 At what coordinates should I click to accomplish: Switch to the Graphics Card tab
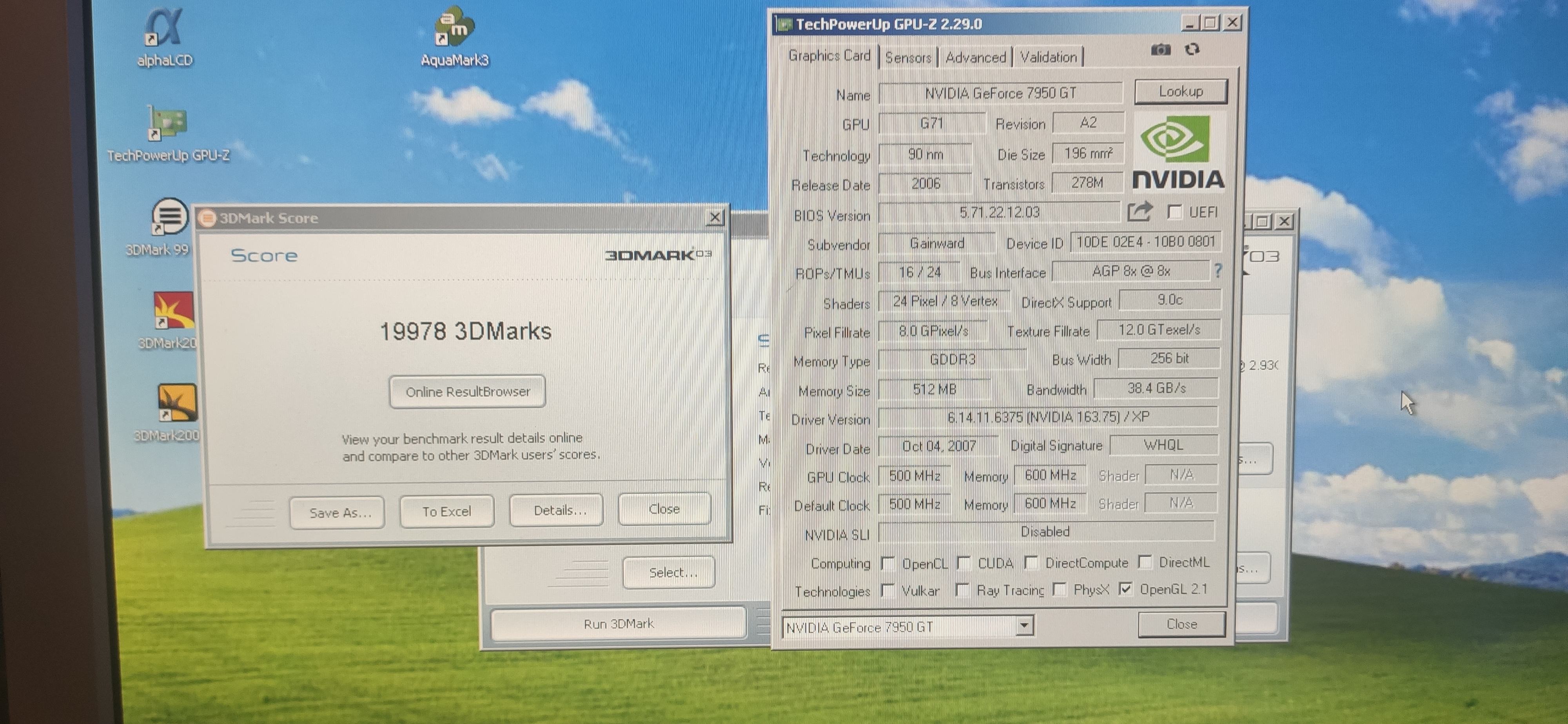point(829,56)
